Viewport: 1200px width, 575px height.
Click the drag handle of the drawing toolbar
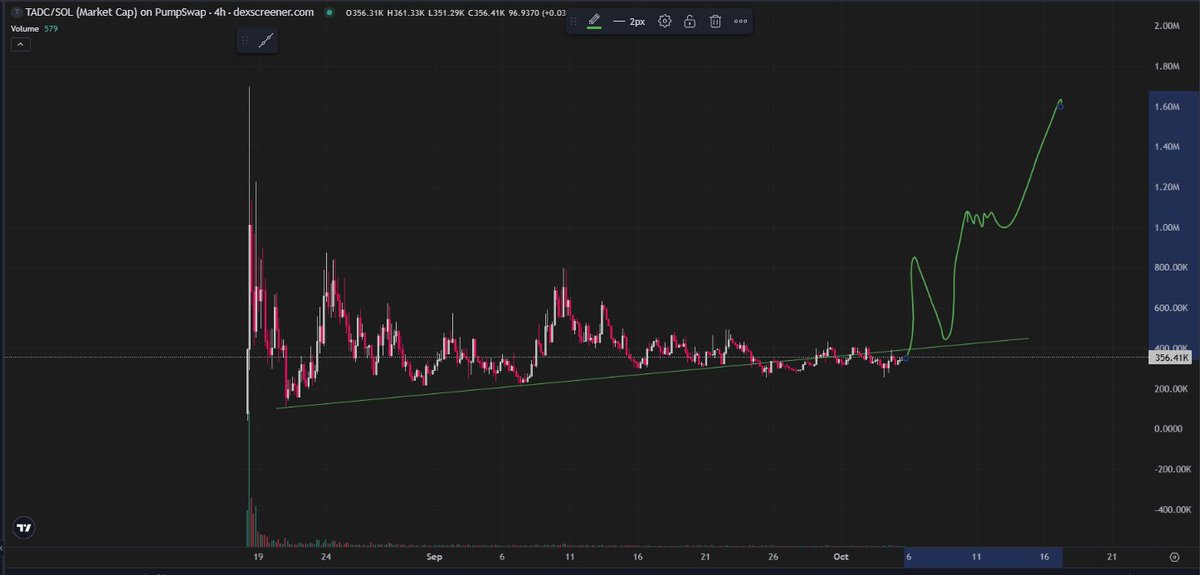coord(574,21)
